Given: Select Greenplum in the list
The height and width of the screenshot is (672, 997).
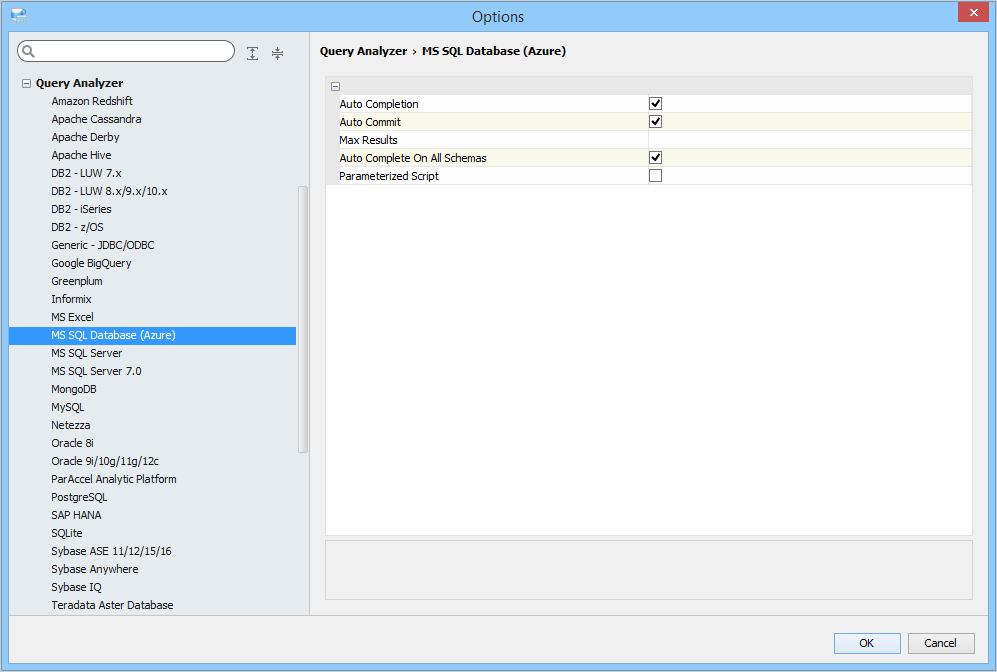Looking at the screenshot, I should [x=77, y=281].
